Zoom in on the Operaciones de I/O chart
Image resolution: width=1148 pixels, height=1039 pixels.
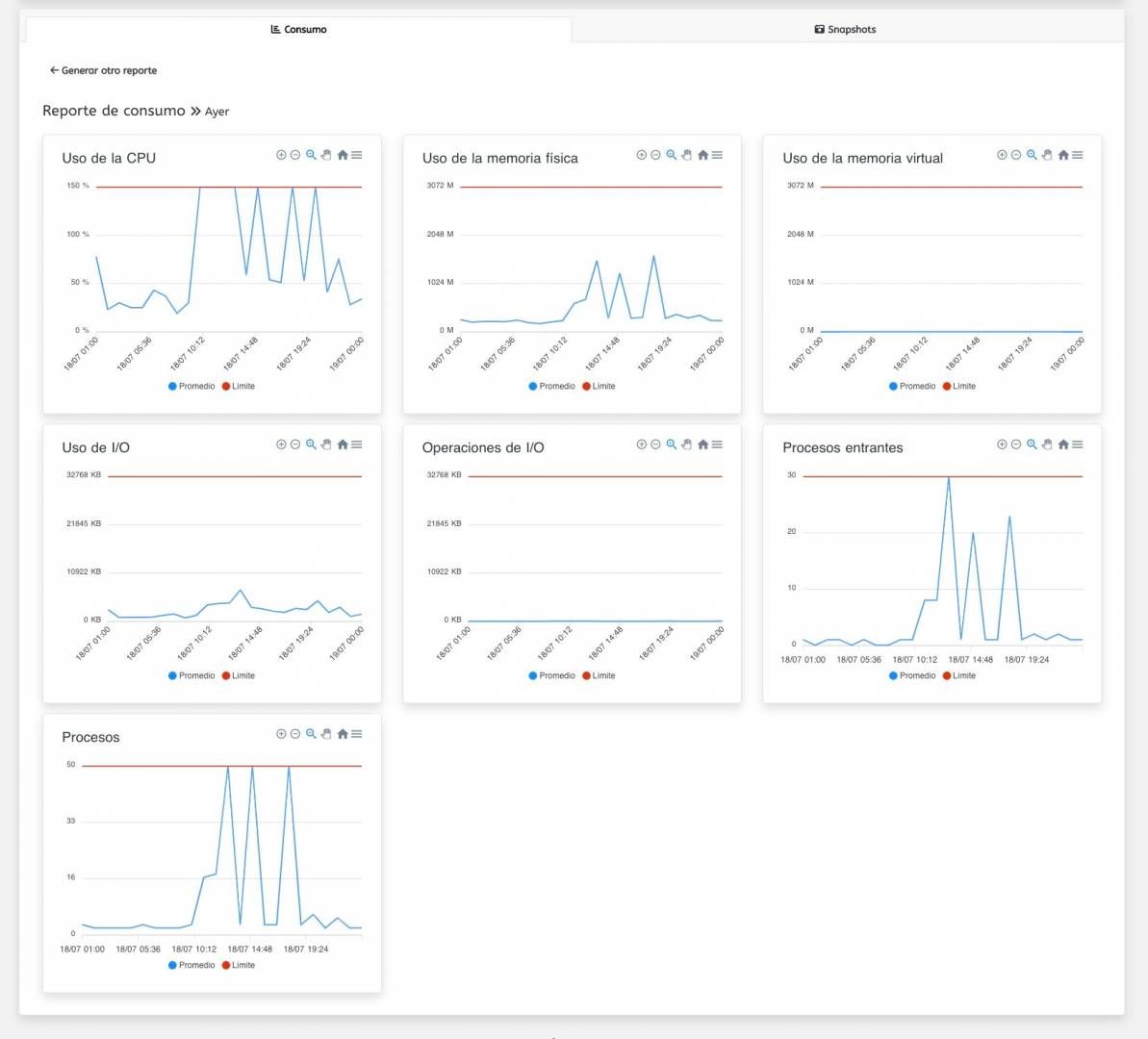641,444
